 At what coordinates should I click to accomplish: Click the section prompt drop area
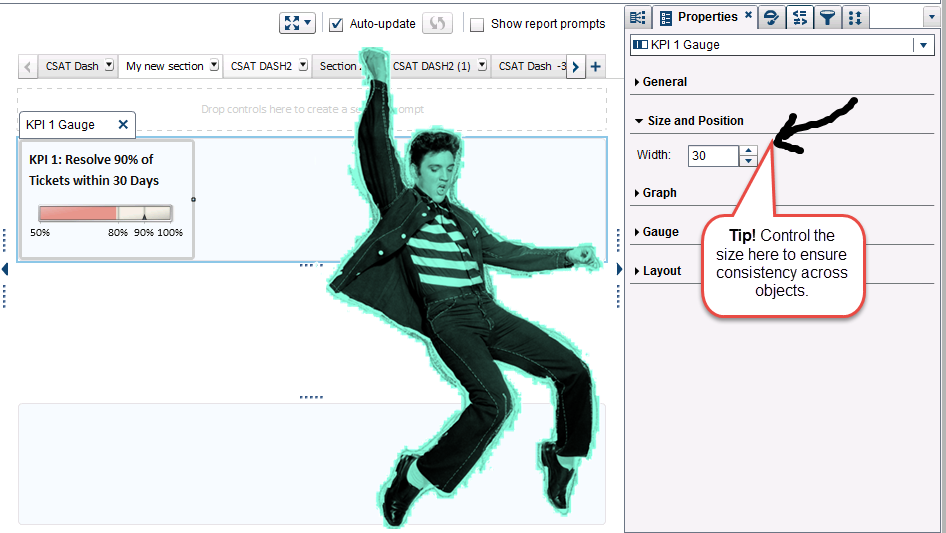(313, 109)
